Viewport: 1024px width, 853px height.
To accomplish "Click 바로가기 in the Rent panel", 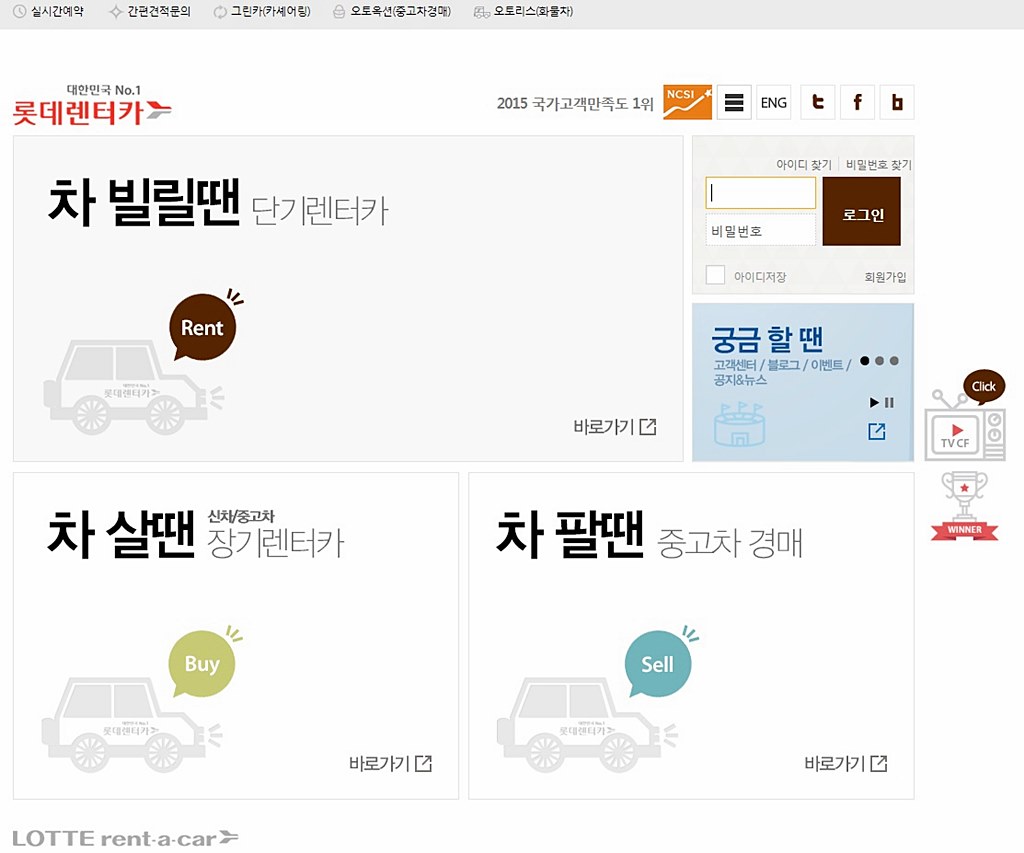I will coord(615,427).
